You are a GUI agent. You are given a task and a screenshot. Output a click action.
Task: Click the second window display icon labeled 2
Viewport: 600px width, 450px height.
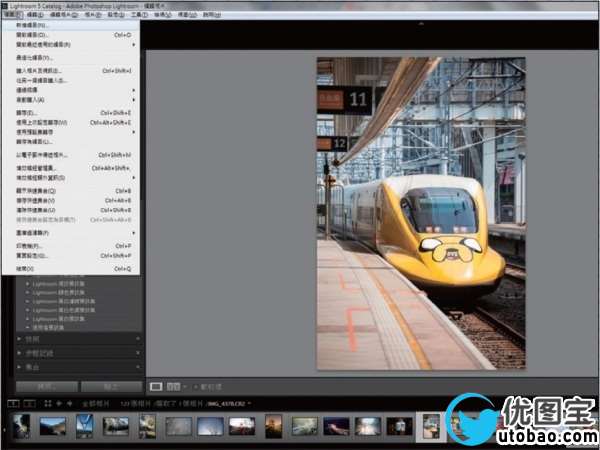pyautogui.click(x=29, y=403)
